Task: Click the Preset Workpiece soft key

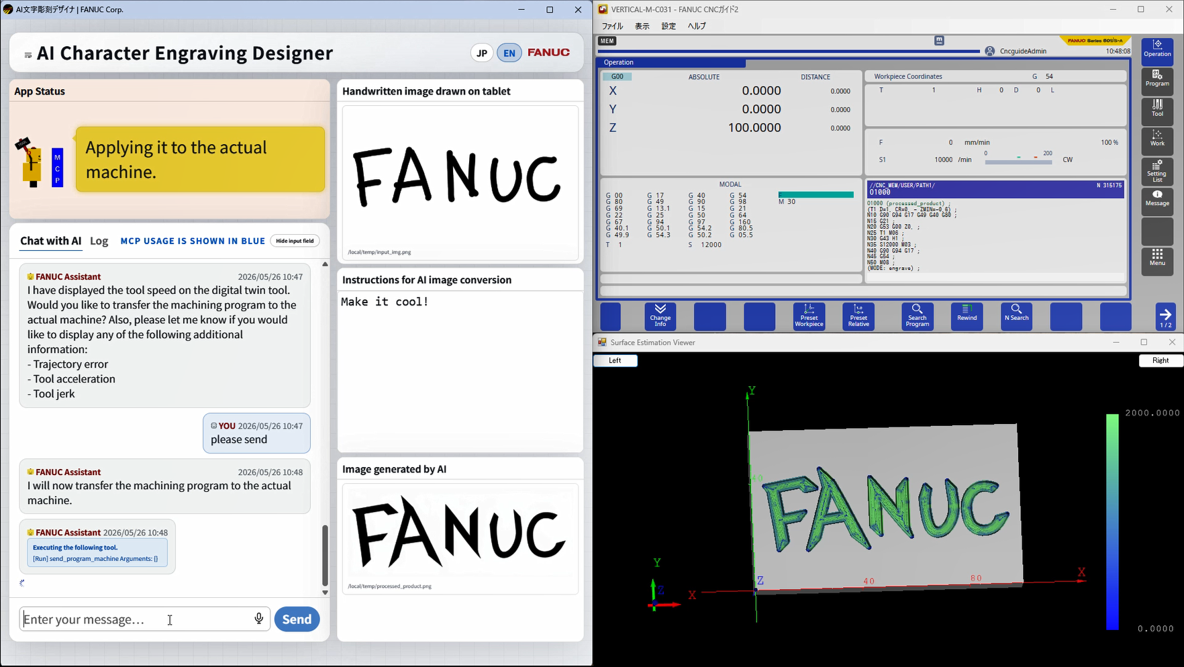Action: pos(809,317)
